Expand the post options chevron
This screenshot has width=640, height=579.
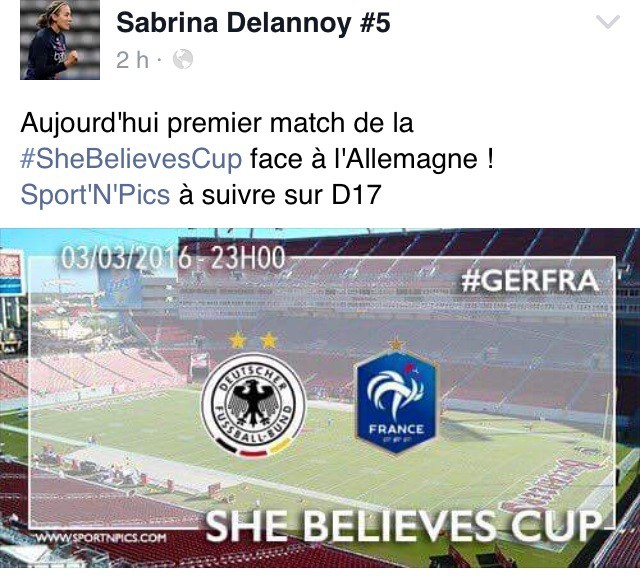point(608,22)
